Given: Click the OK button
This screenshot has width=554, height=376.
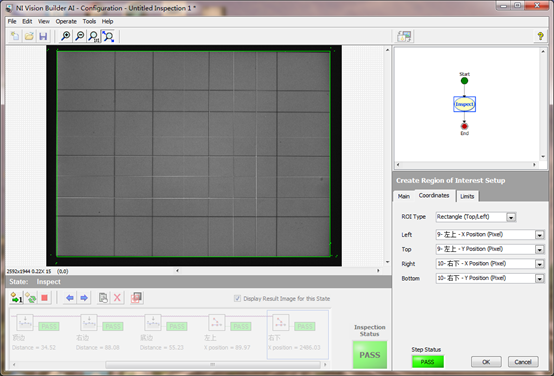Looking at the screenshot, I should click(x=486, y=362).
